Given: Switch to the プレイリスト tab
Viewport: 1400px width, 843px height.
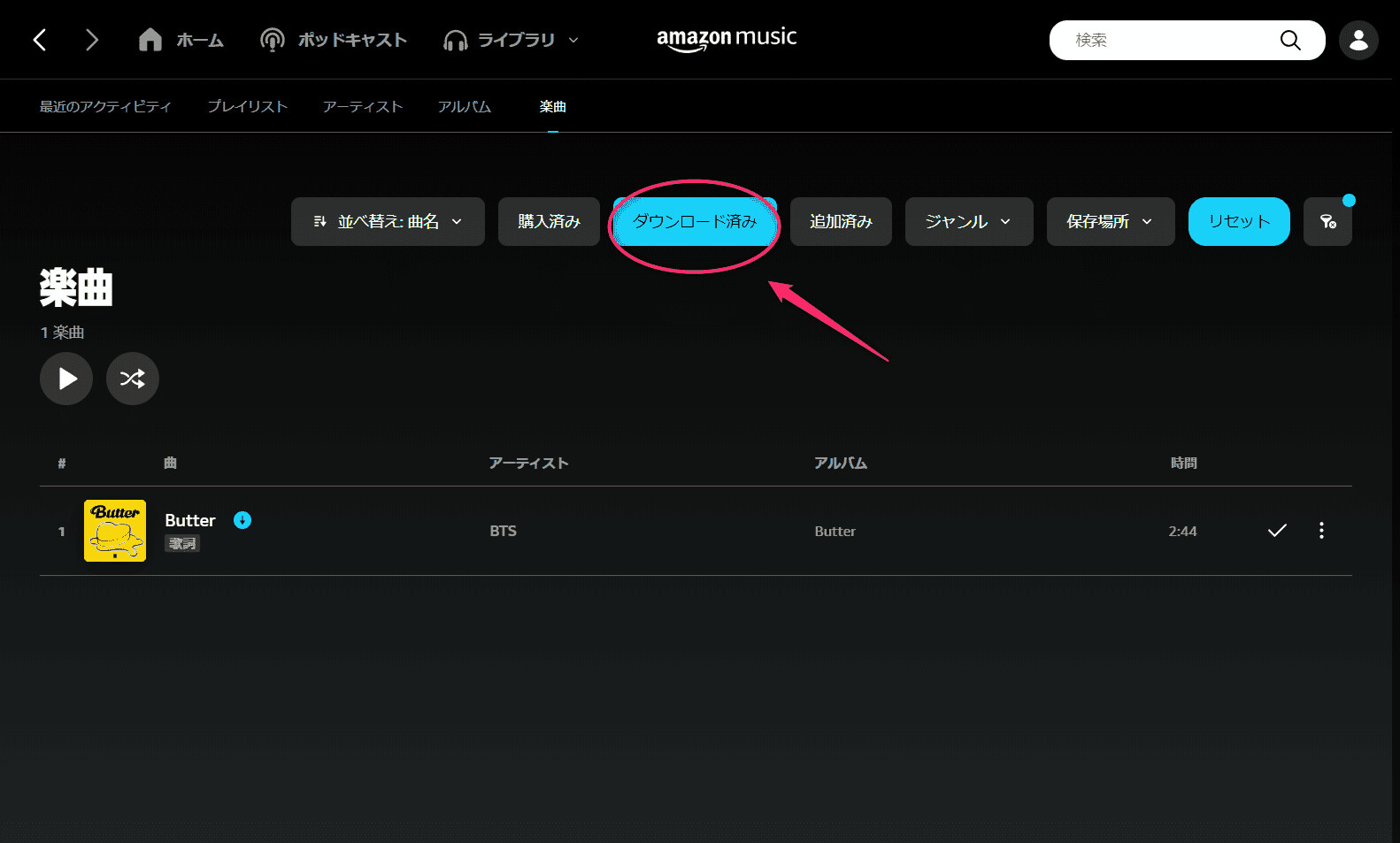Looking at the screenshot, I should pos(247,106).
